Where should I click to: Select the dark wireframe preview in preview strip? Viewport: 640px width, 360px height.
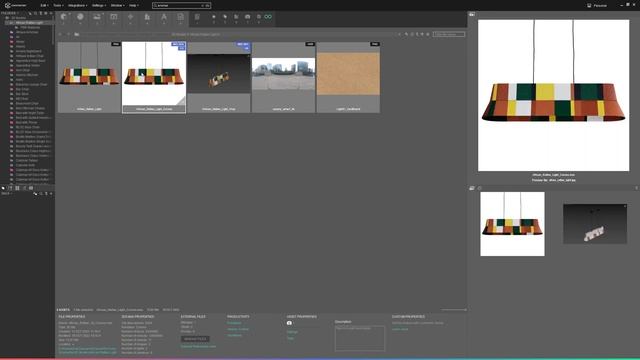click(x=595, y=224)
